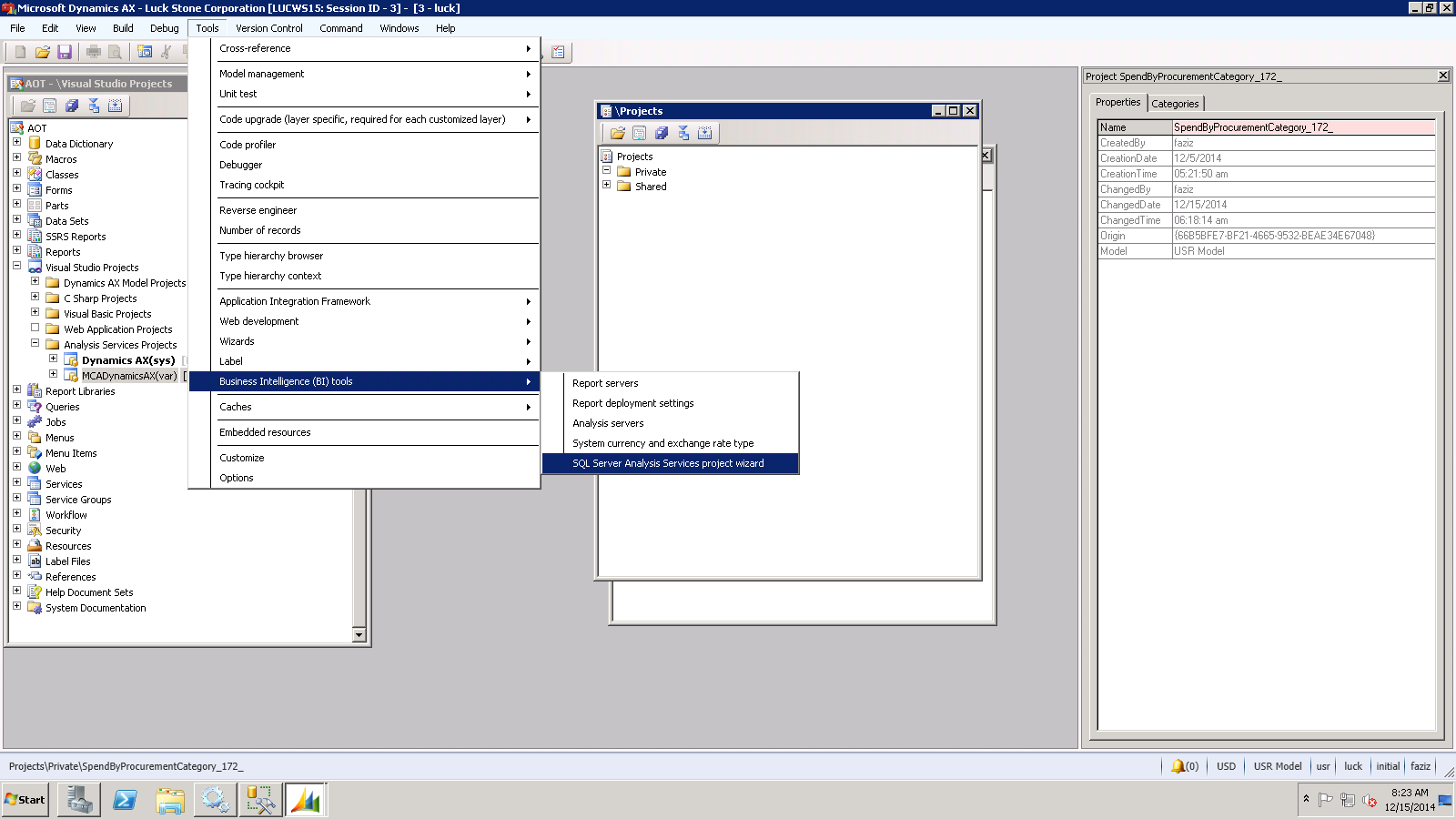Select SQL Server Analysis Services project wizard
1456x819 pixels.
[x=669, y=463]
